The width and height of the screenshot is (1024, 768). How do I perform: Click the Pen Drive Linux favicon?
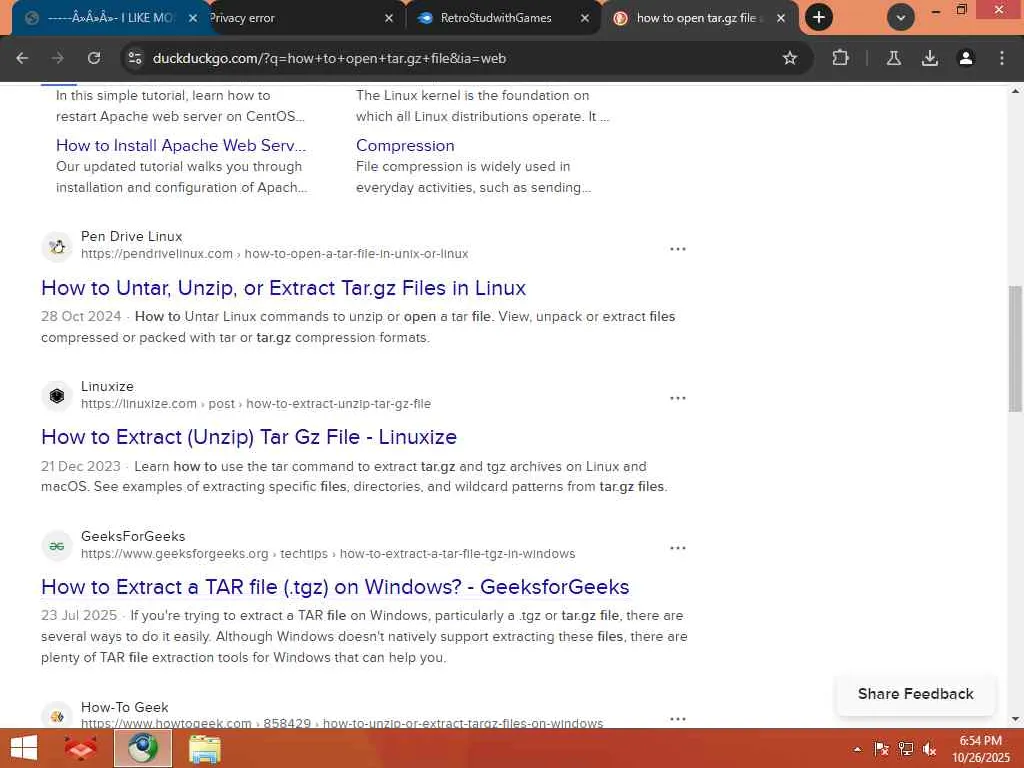[57, 246]
